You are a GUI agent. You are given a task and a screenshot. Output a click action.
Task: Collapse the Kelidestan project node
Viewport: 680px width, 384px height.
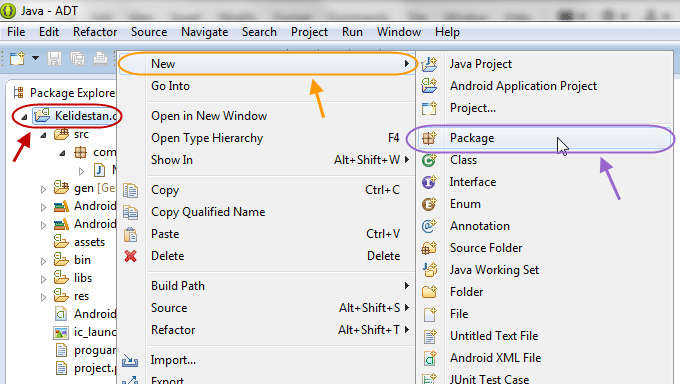pyautogui.click(x=24, y=117)
